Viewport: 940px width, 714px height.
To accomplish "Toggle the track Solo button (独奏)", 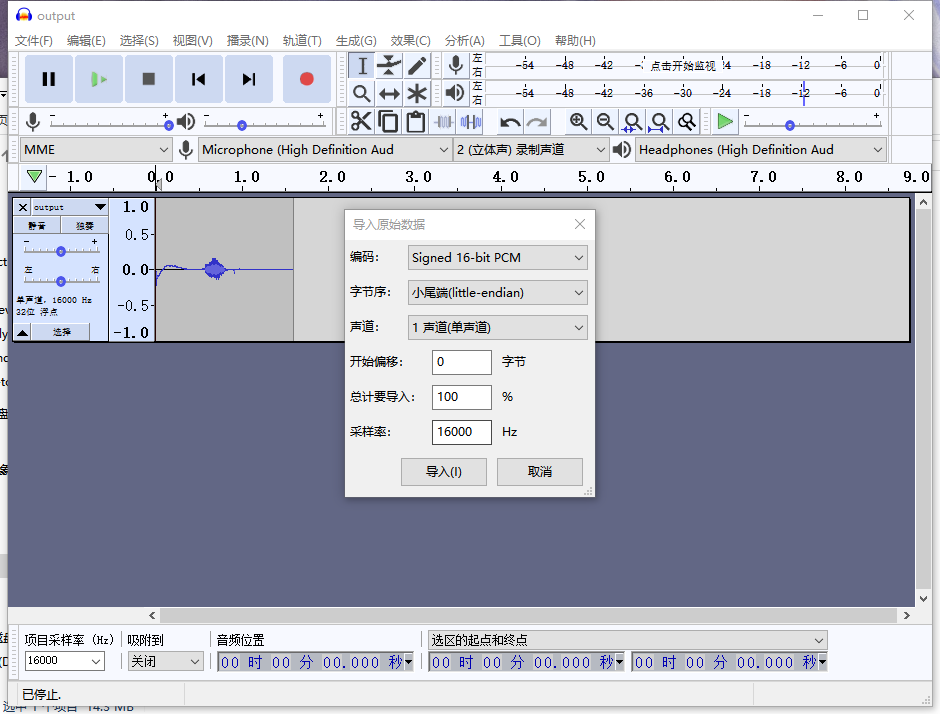I will (x=85, y=226).
